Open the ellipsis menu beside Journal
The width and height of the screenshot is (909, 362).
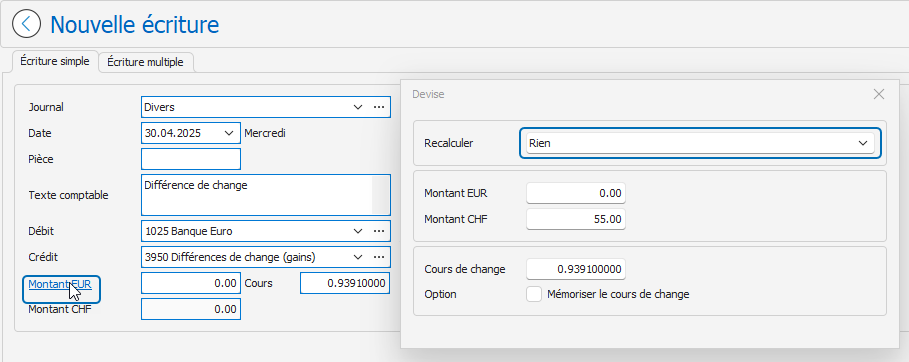tap(379, 107)
